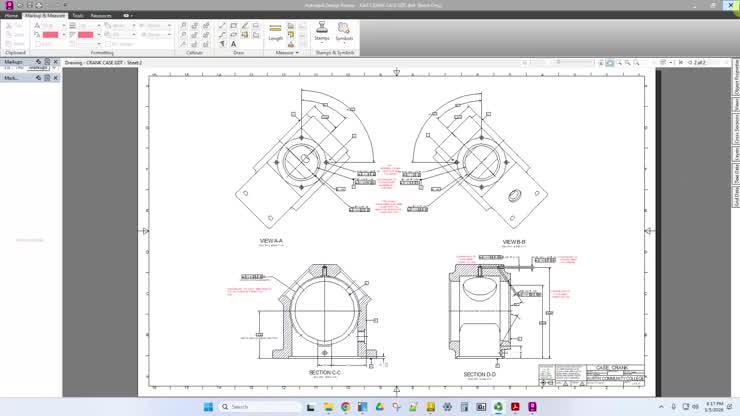The height and width of the screenshot is (416, 740).
Task: Click the Open file quick access icon
Action: click(x=20, y=5)
